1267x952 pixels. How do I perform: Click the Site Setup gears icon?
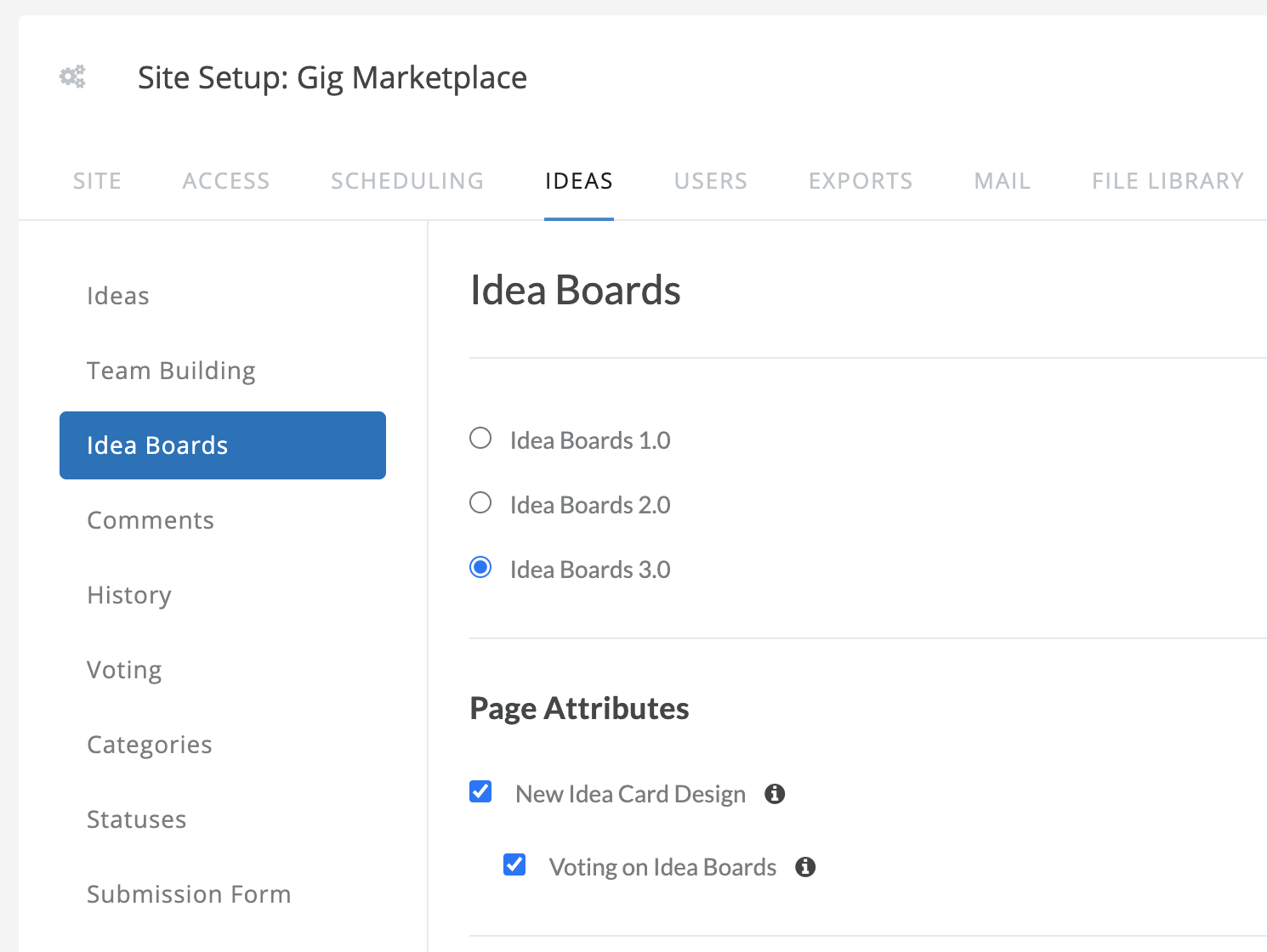[x=72, y=76]
